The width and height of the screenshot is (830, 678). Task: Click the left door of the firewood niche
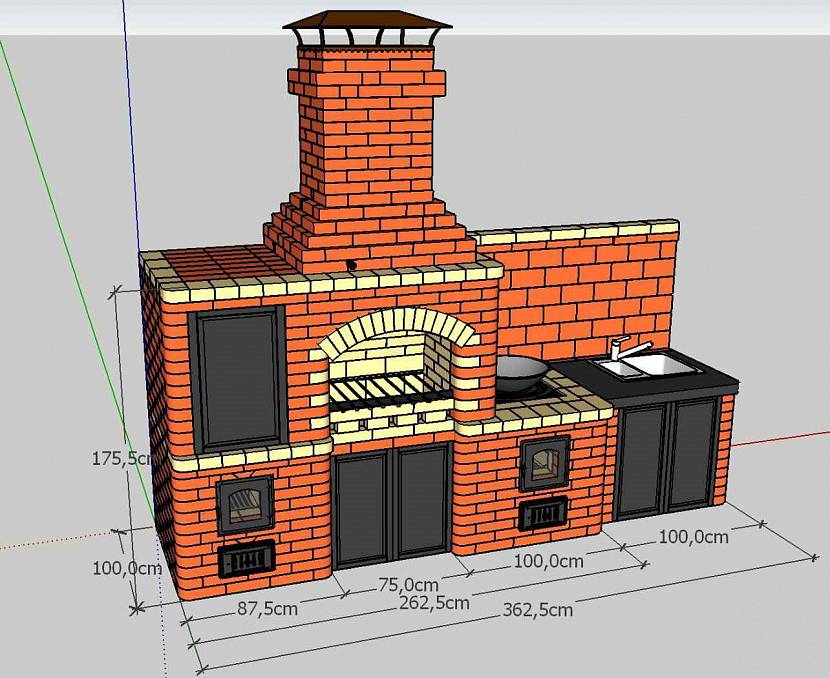[365, 507]
